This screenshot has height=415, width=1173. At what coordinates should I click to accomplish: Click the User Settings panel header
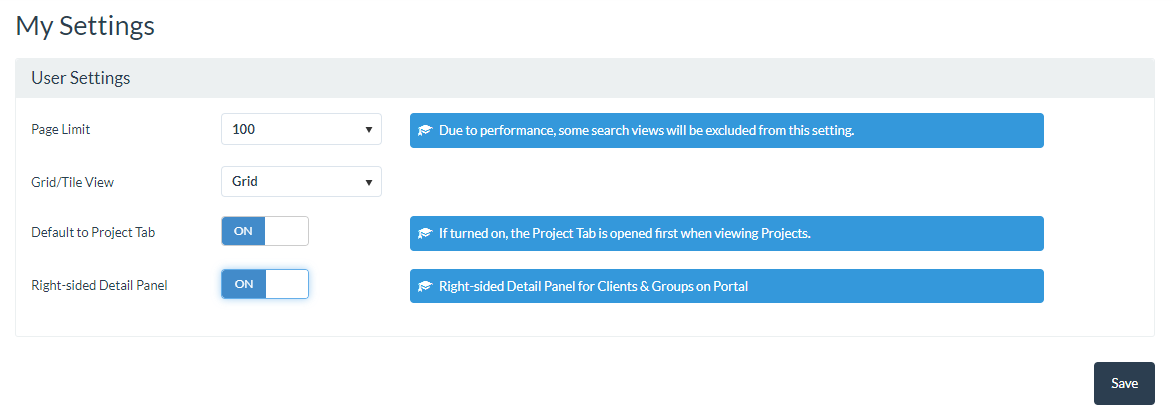tap(585, 78)
